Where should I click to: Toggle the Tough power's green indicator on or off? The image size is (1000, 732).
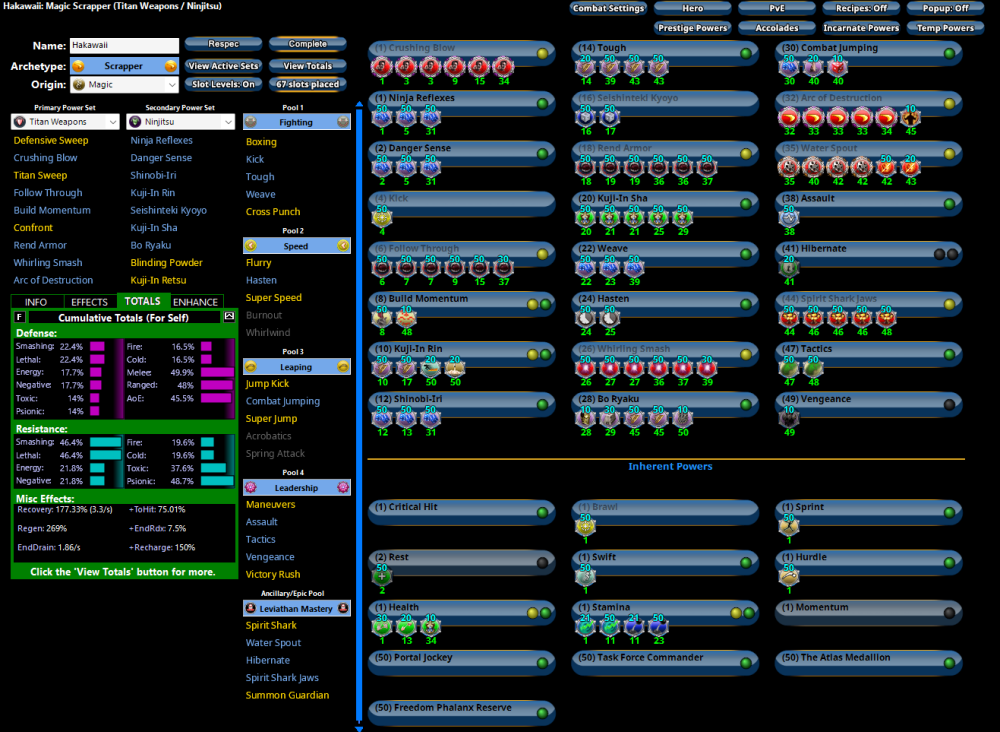745,53
